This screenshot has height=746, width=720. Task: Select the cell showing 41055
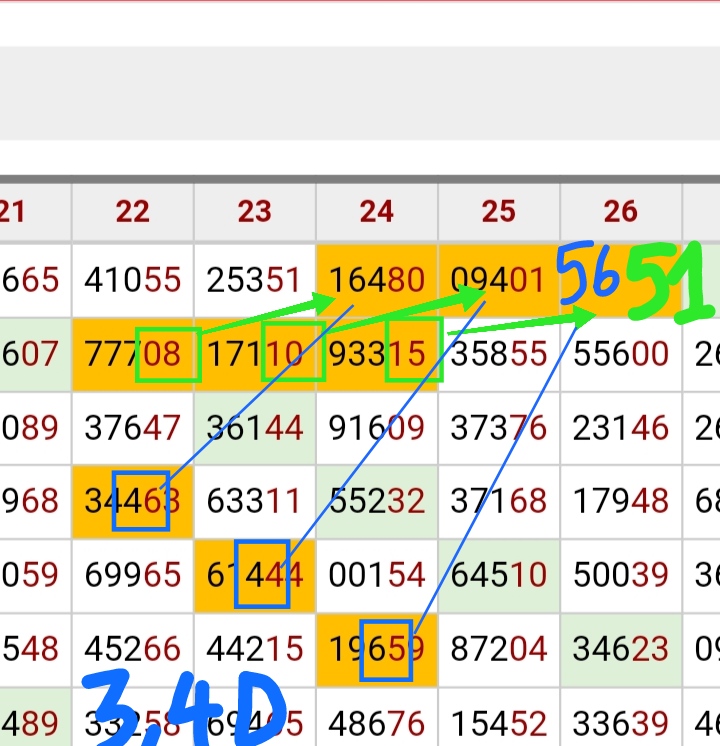coord(132,279)
